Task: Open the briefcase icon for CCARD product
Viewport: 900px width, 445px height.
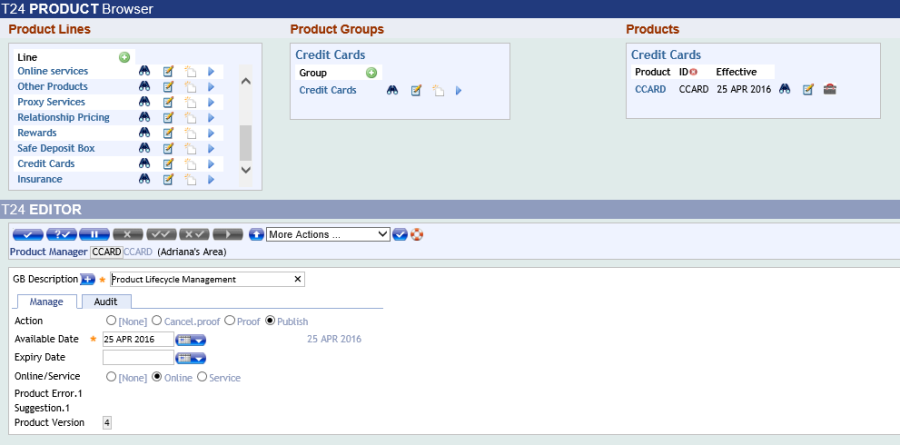Action: pos(830,90)
